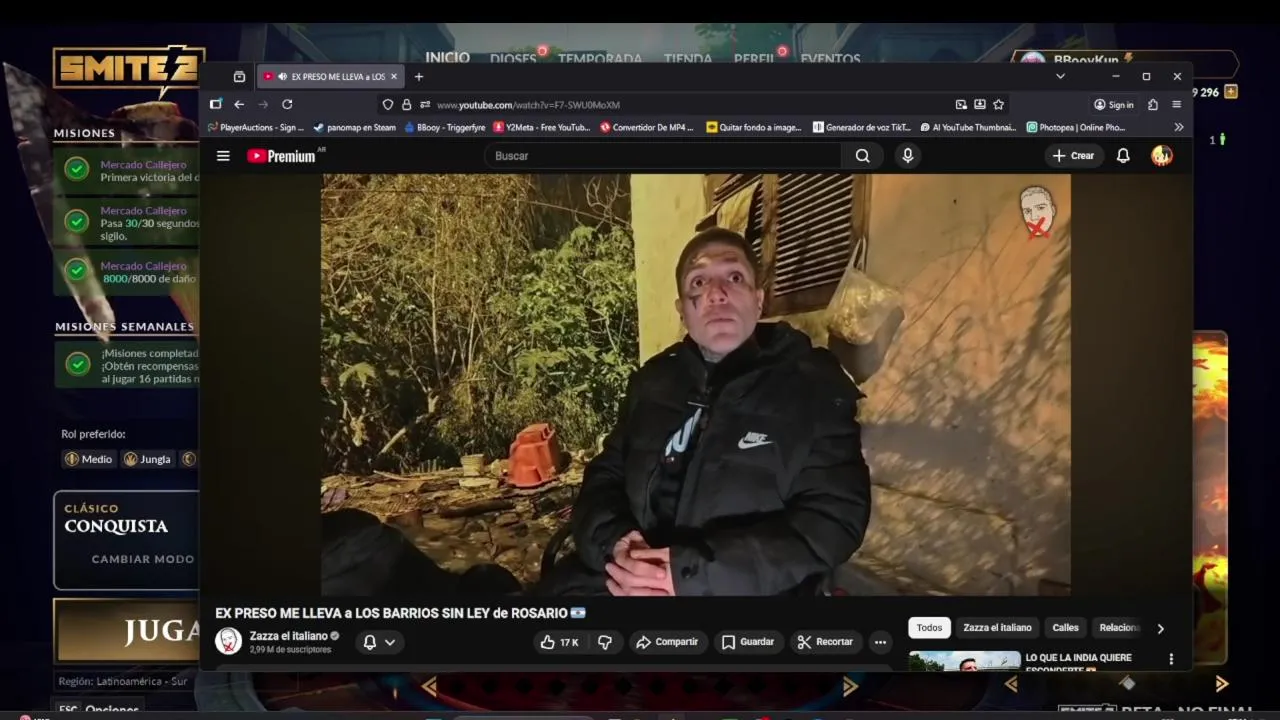Dislike the video with thumbs down

[605, 642]
